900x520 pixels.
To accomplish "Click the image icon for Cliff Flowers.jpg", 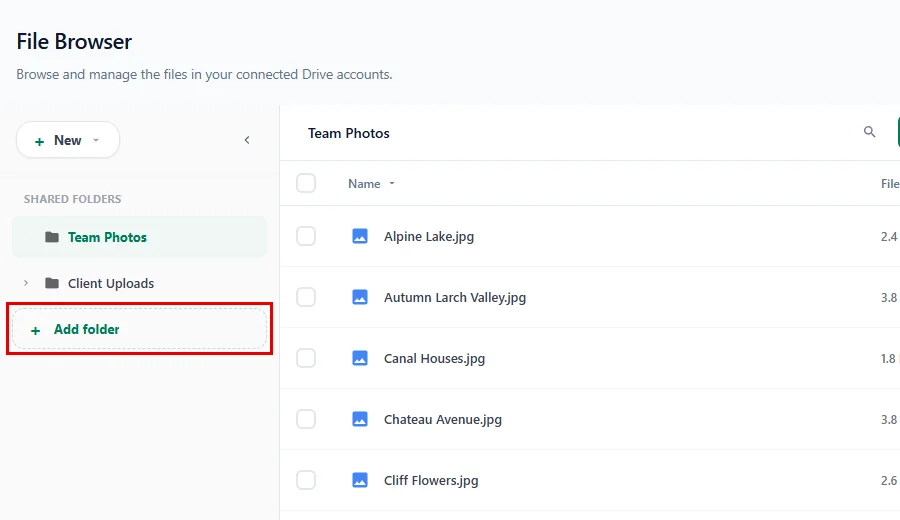I will [360, 480].
